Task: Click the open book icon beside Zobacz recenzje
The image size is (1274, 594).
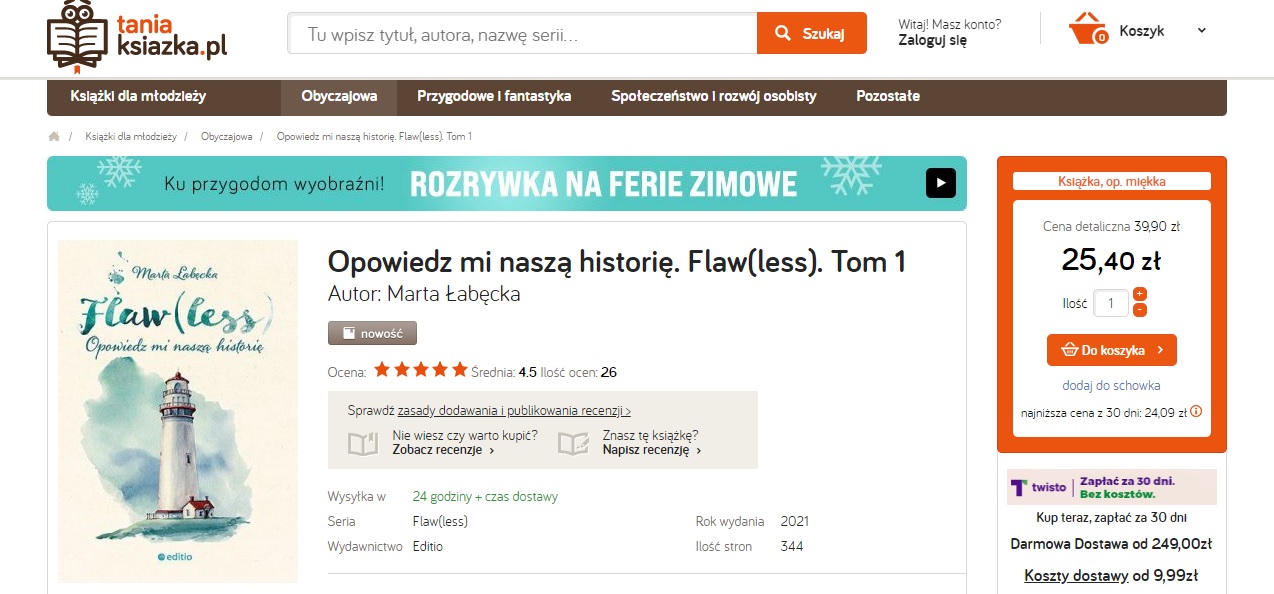Action: click(363, 443)
